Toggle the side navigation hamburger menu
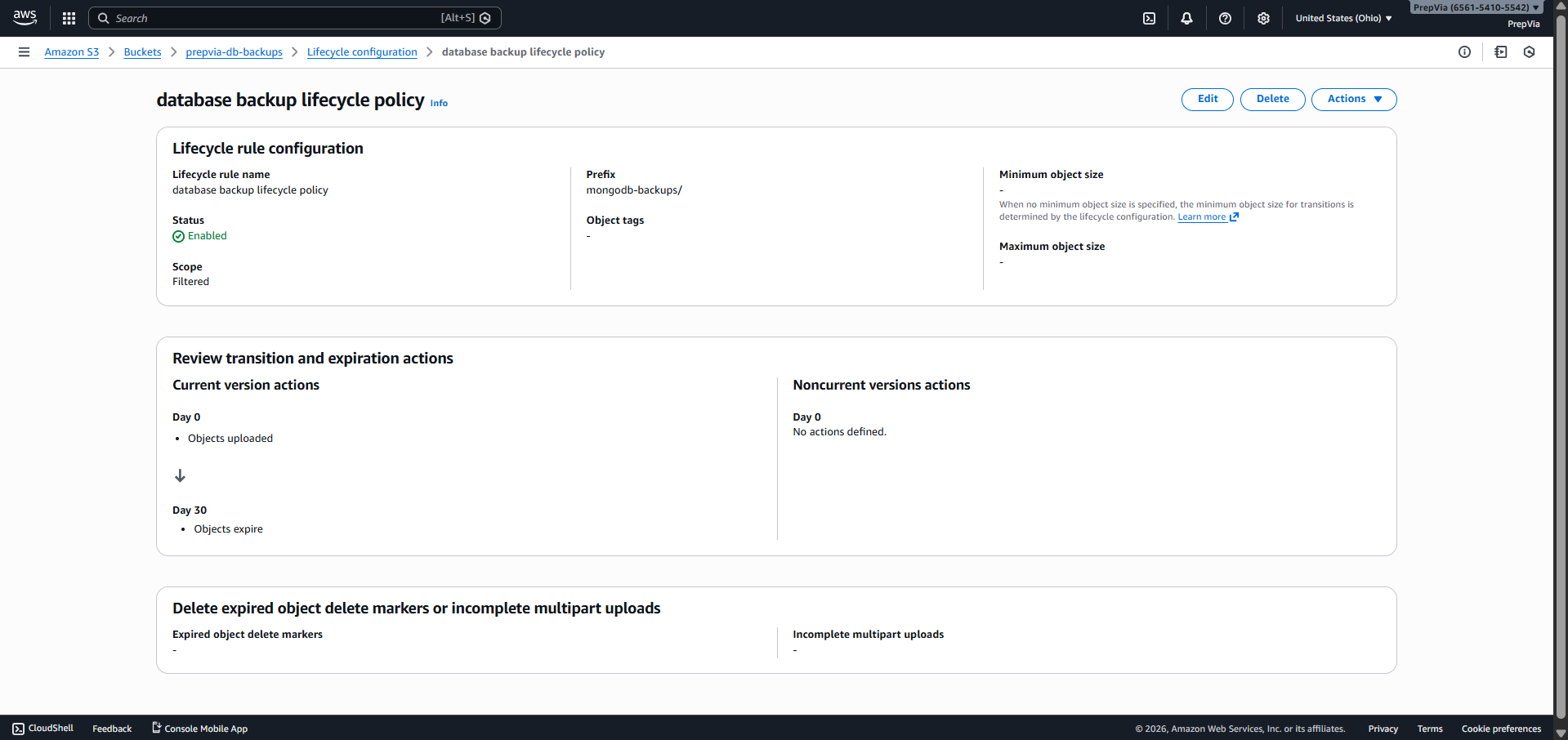Image resolution: width=1568 pixels, height=740 pixels. click(x=24, y=52)
